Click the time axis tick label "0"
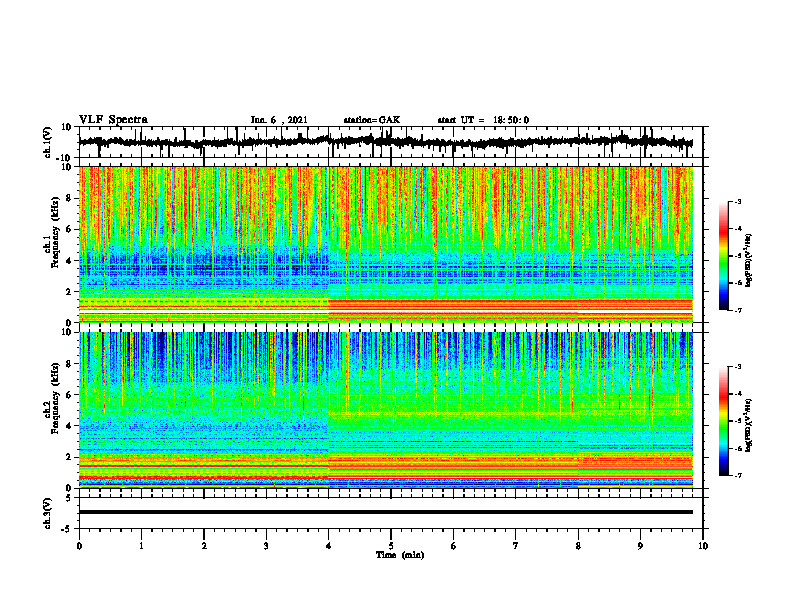792x612 pixels. [79, 546]
